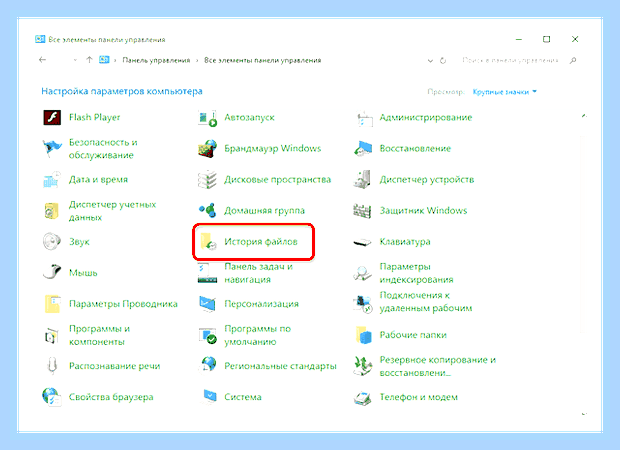
Task: Focus the Control Panel search field
Action: pyautogui.click(x=510, y=61)
